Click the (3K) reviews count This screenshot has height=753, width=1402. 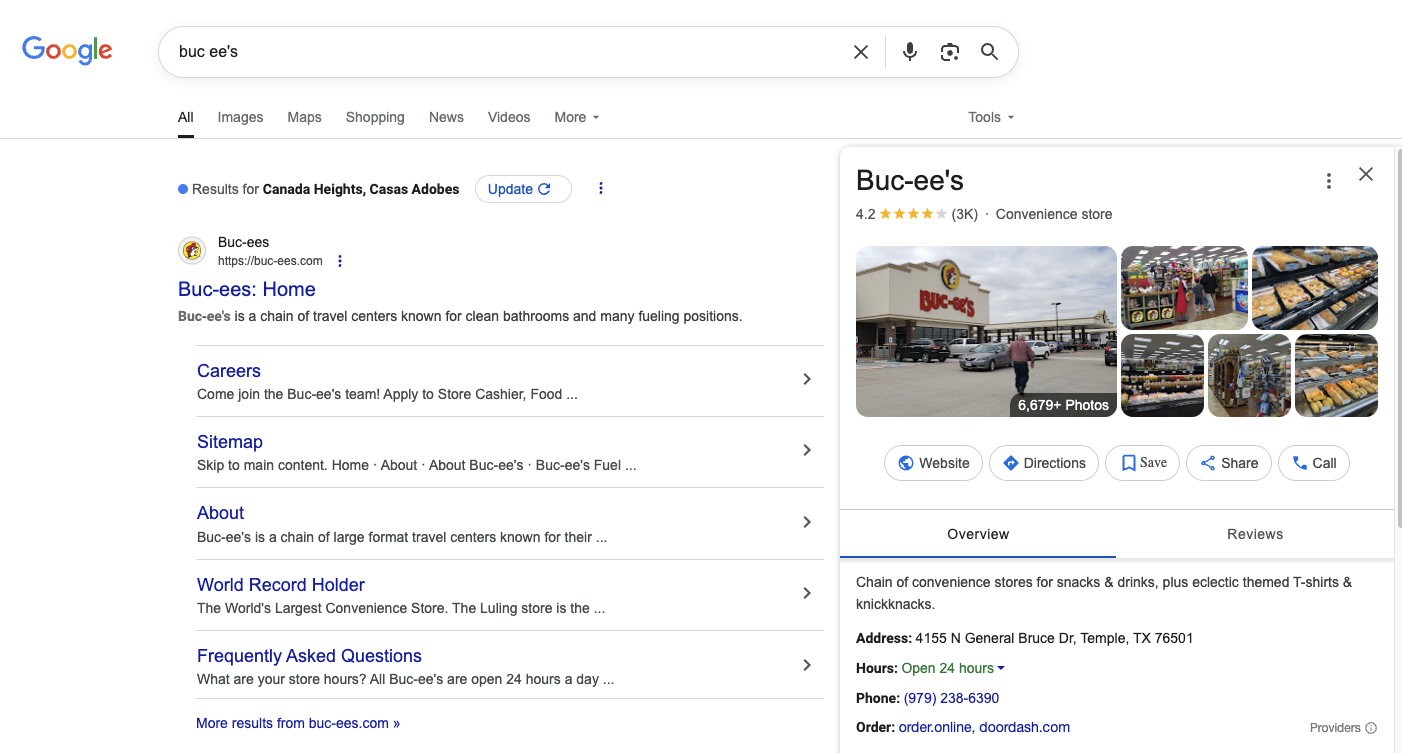(x=964, y=214)
